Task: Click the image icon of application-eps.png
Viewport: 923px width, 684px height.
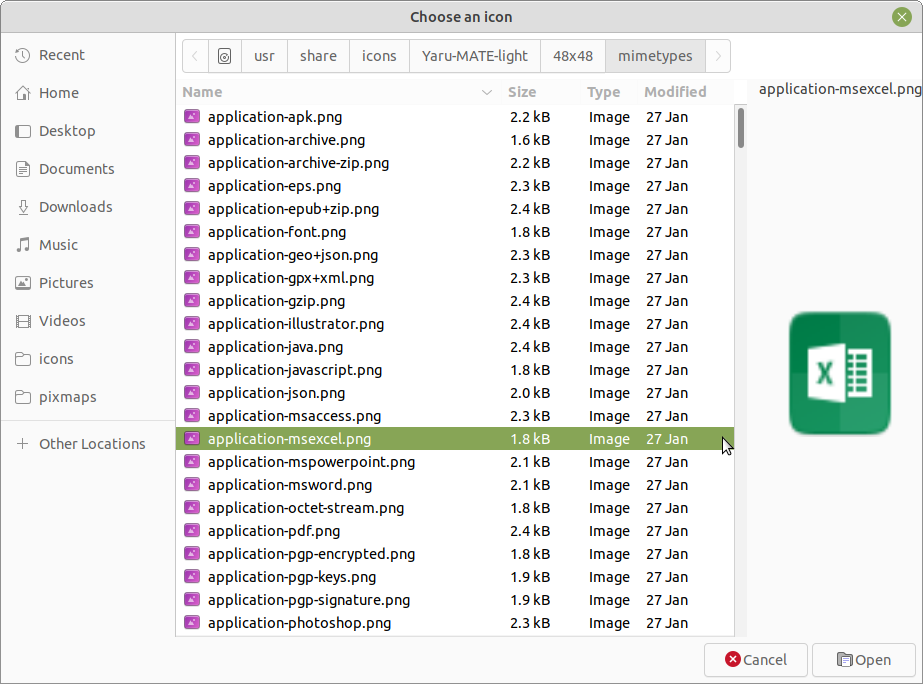Action: [192, 185]
